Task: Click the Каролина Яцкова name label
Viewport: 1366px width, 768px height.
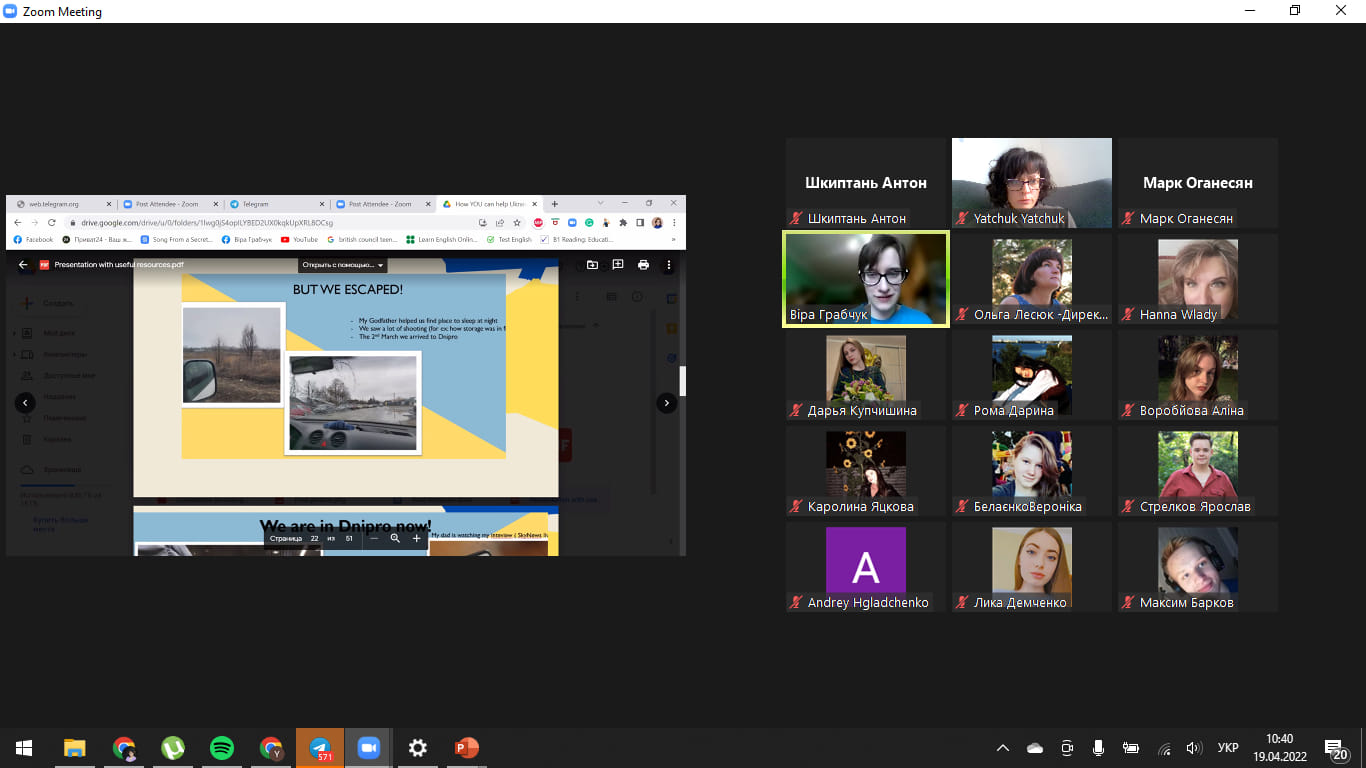Action: click(860, 506)
